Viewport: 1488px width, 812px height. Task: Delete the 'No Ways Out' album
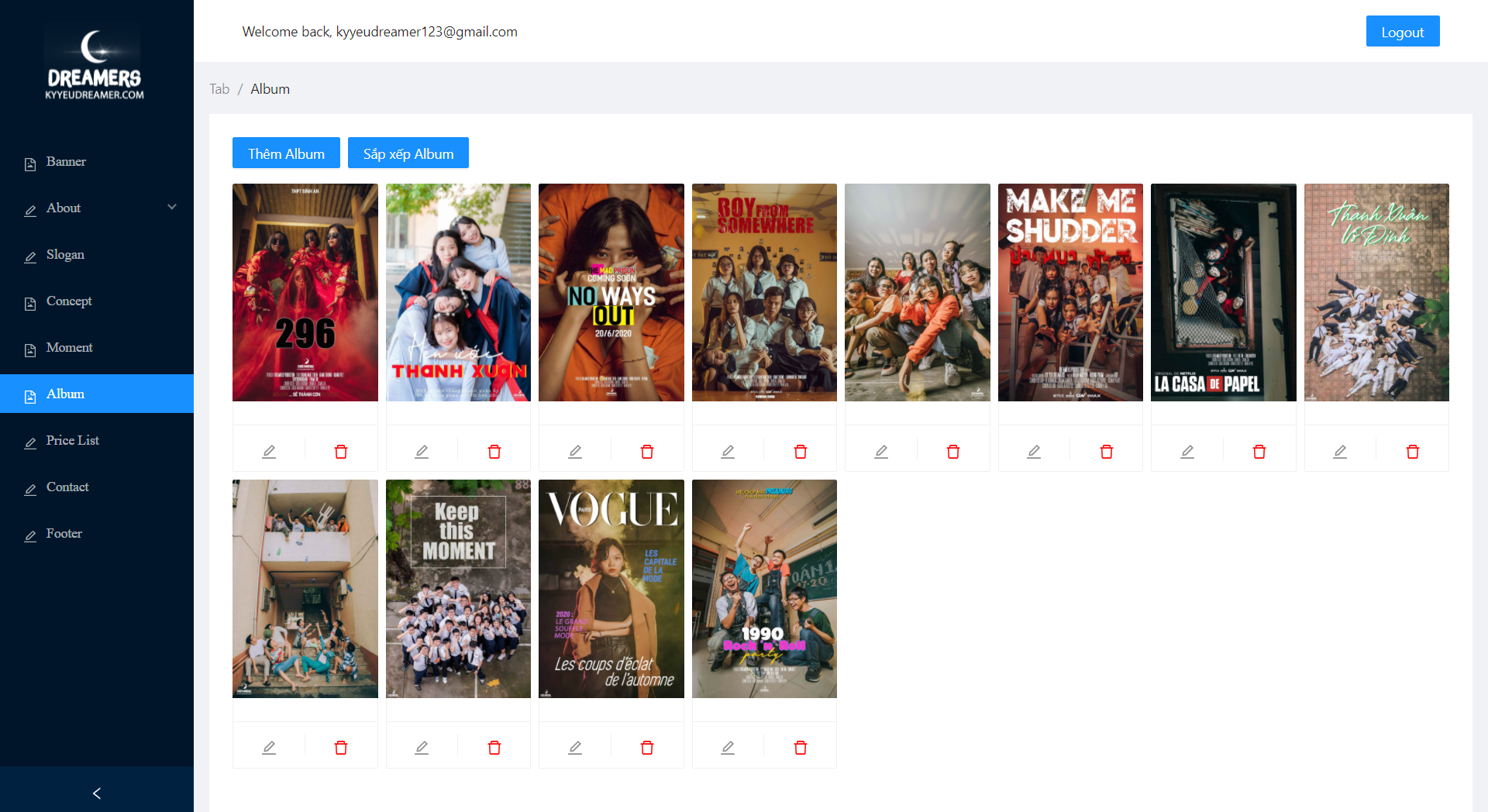click(x=647, y=451)
